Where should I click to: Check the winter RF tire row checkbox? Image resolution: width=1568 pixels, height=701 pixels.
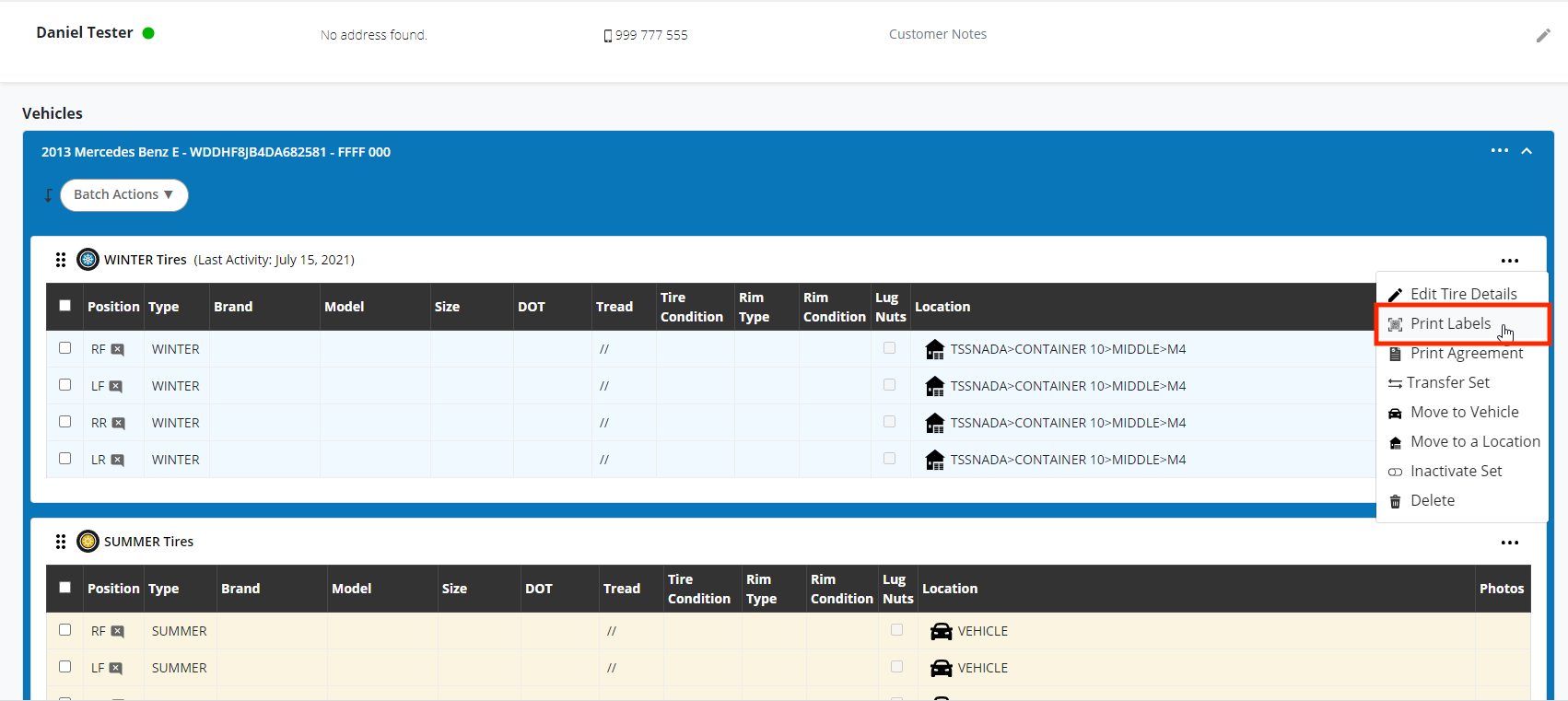[x=64, y=348]
